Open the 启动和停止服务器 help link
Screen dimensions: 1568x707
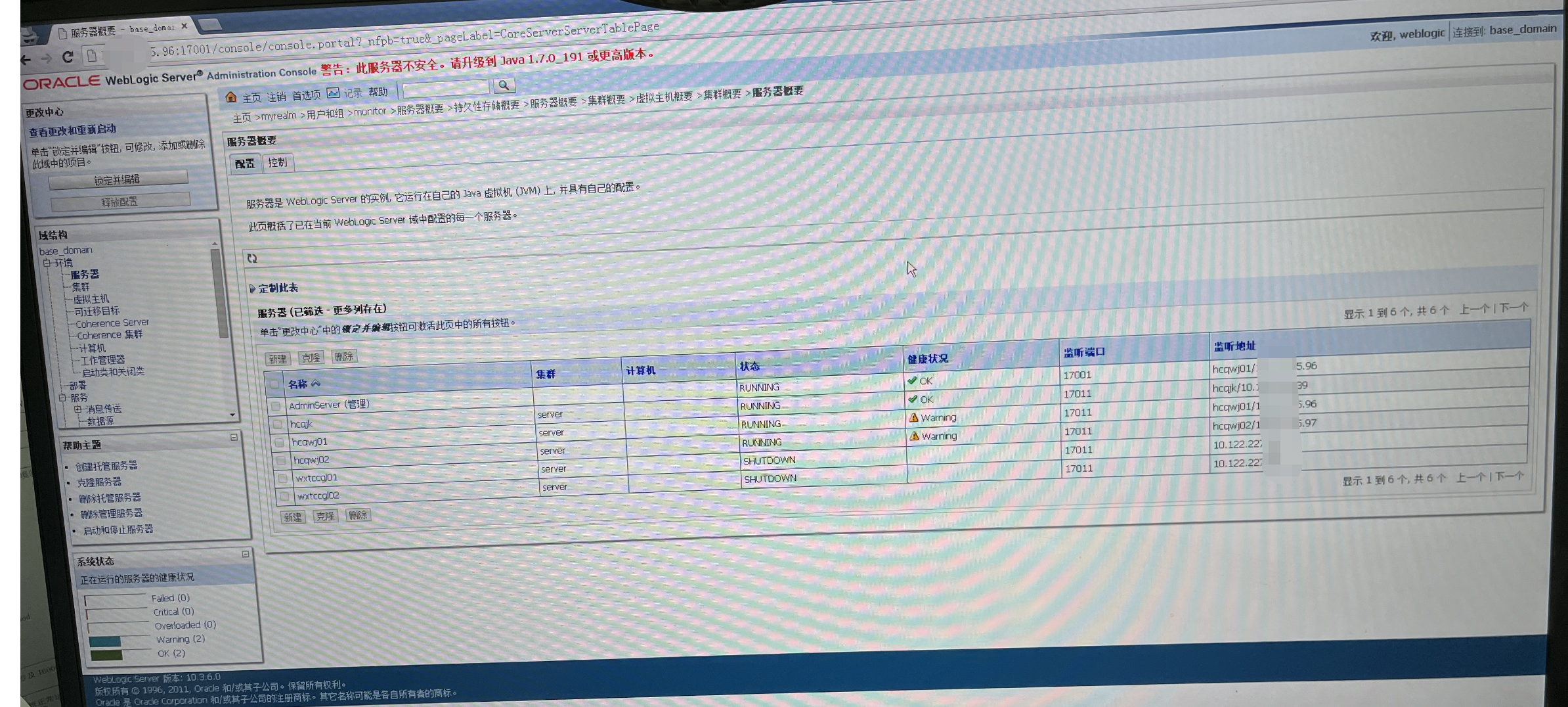pos(118,530)
